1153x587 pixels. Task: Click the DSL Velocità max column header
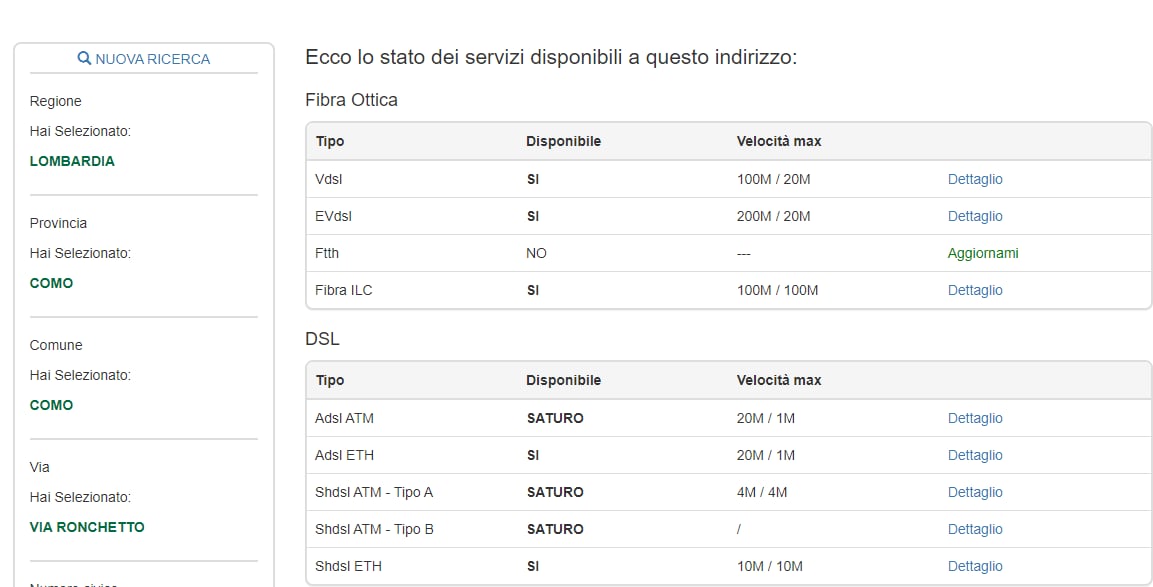click(x=779, y=380)
